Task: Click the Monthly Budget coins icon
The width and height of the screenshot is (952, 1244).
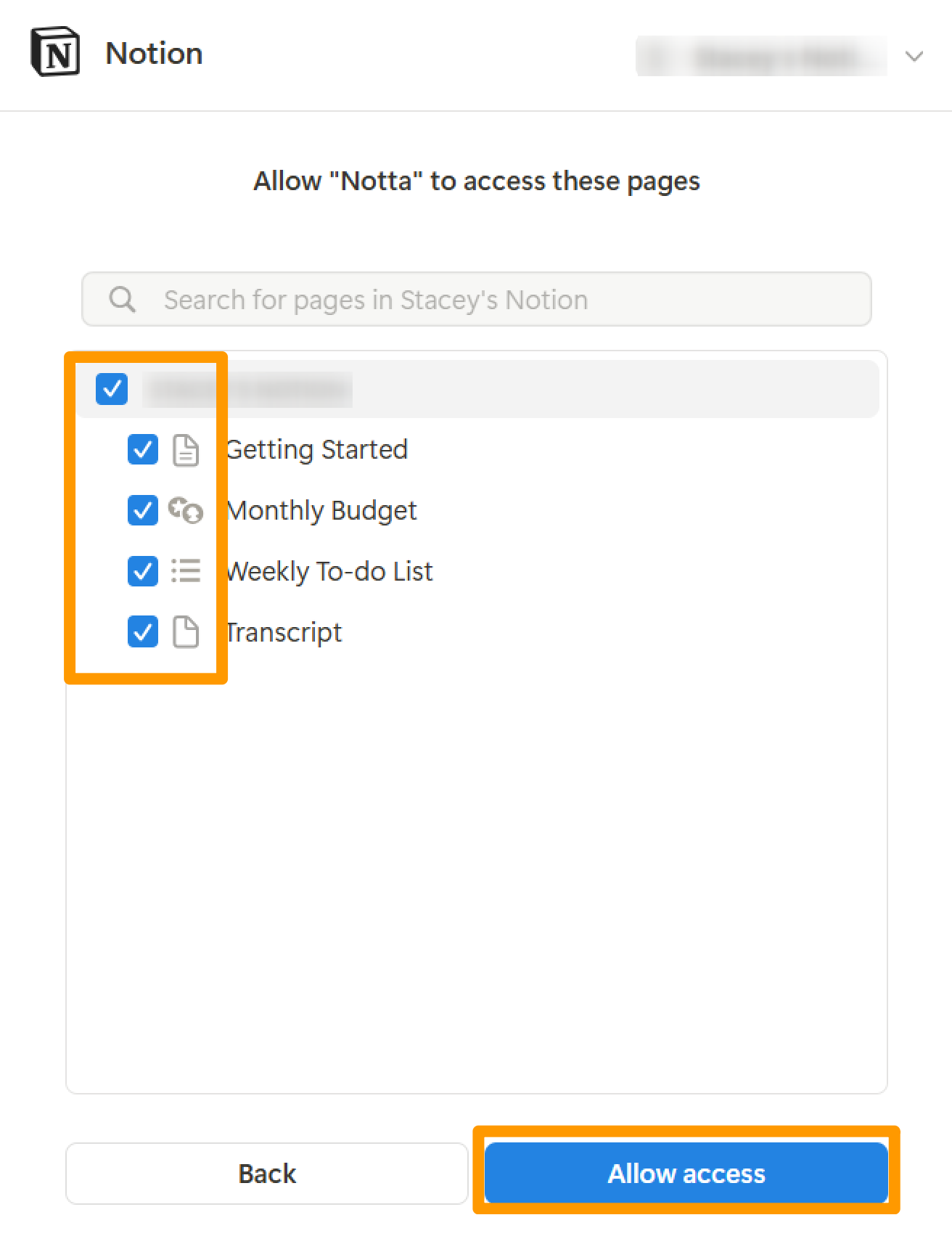Action: [x=186, y=510]
